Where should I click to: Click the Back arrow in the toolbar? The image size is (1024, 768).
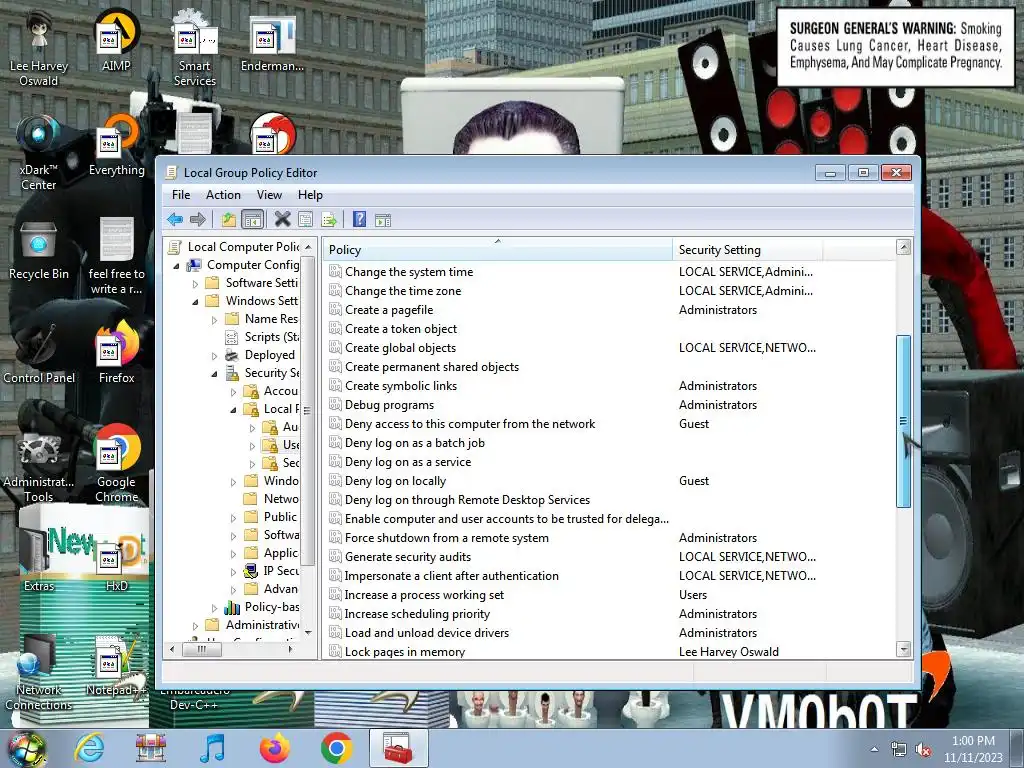pos(174,219)
